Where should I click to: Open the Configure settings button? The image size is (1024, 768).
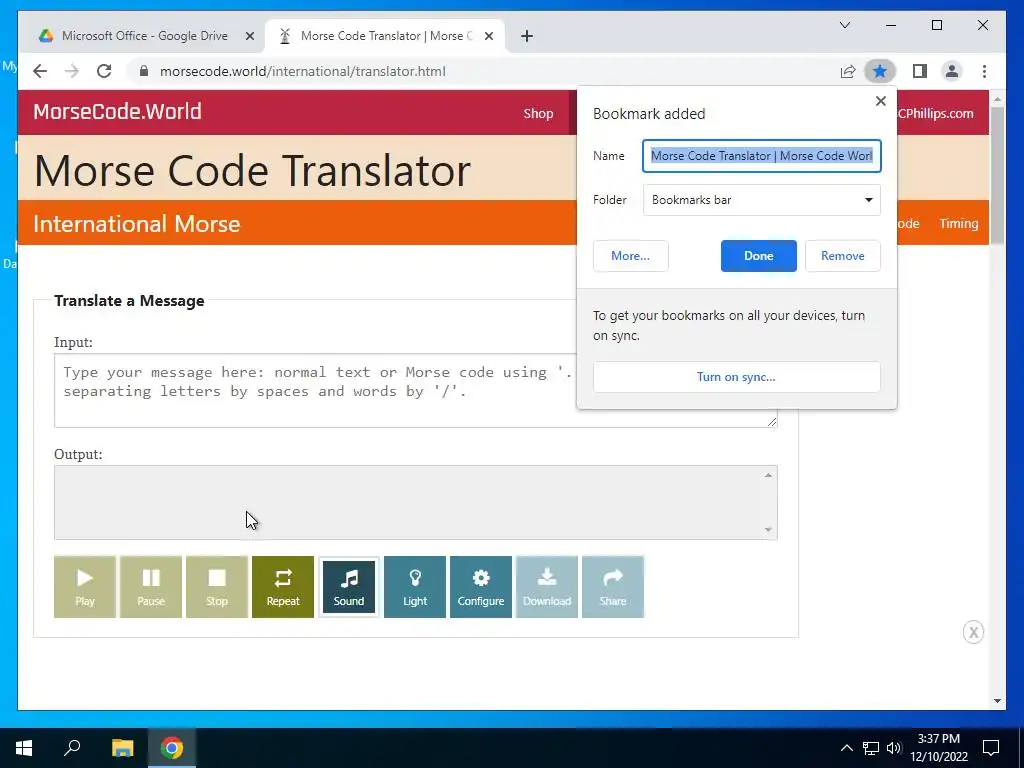481,586
